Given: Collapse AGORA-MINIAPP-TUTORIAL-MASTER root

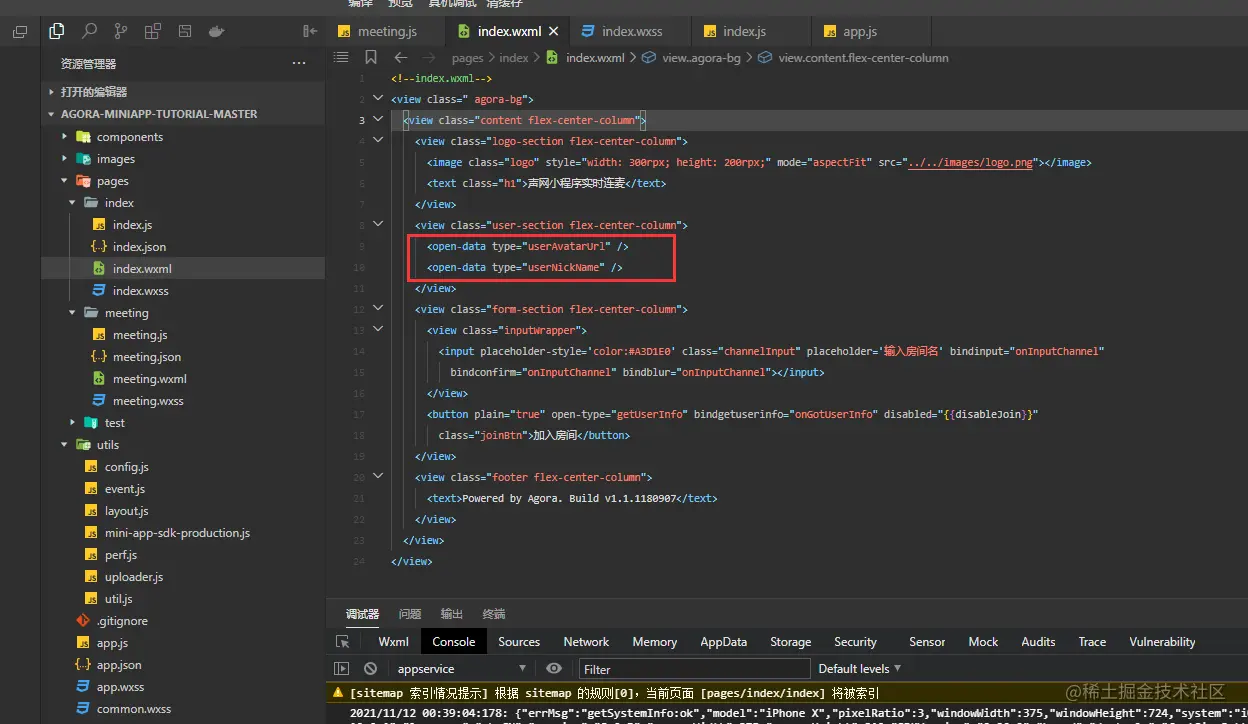Looking at the screenshot, I should tap(183, 114).
